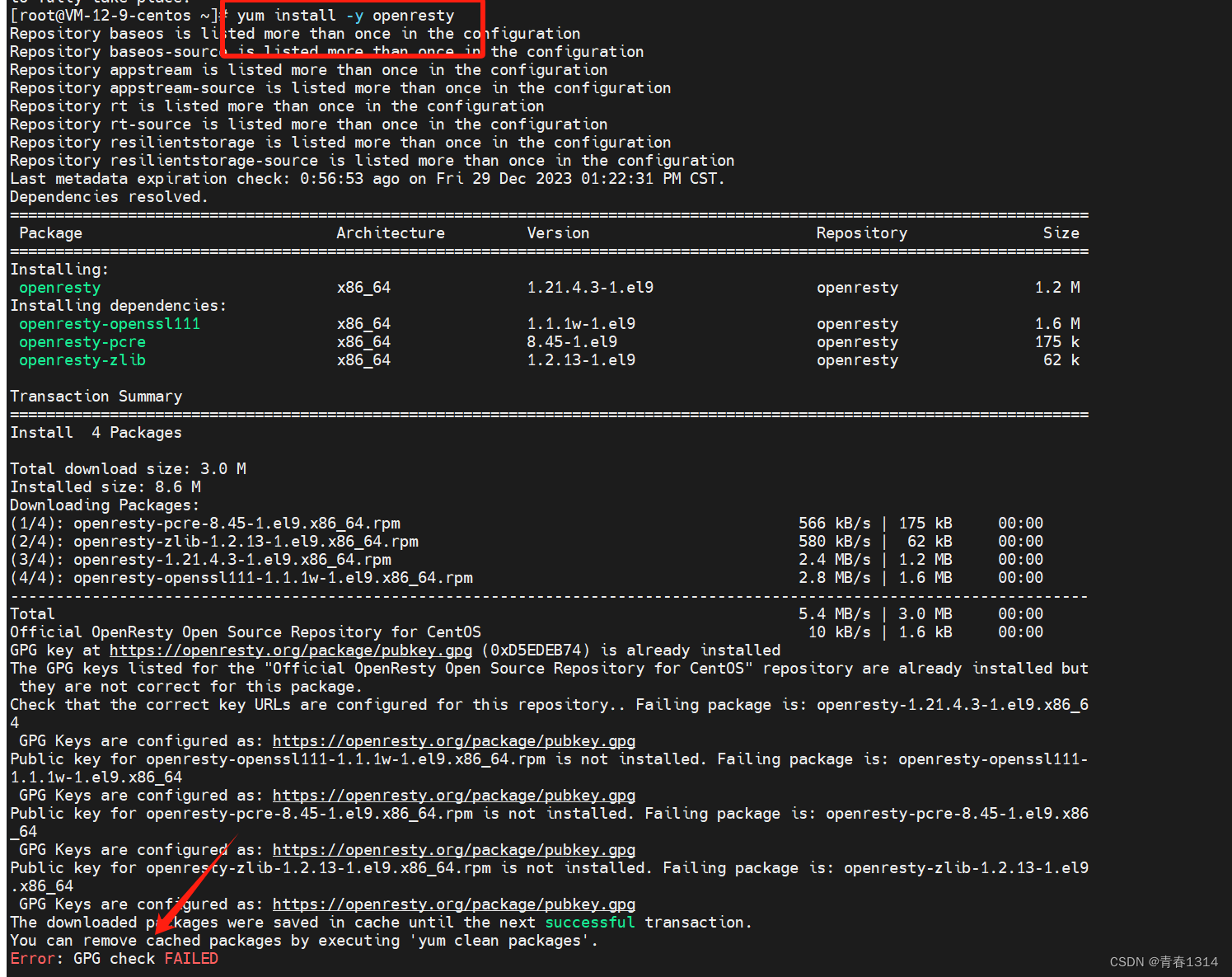
Task: Click the green 'openresty-pcre' dependency name
Action: 82,342
